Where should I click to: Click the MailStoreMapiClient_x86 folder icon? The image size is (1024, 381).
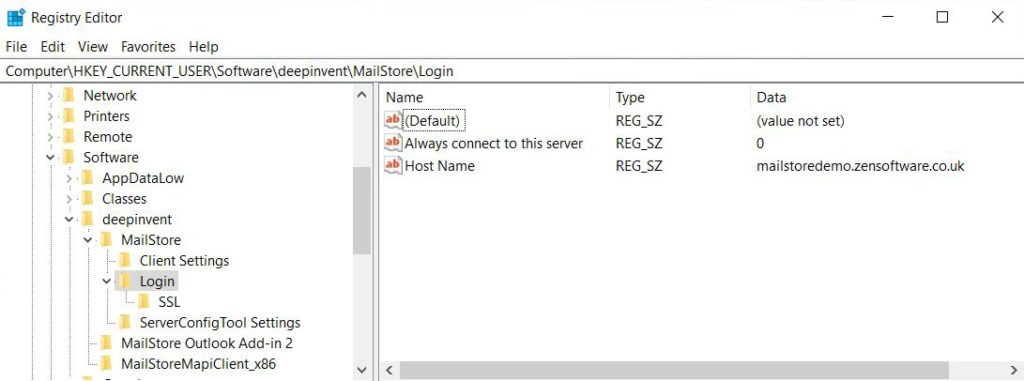pyautogui.click(x=107, y=363)
